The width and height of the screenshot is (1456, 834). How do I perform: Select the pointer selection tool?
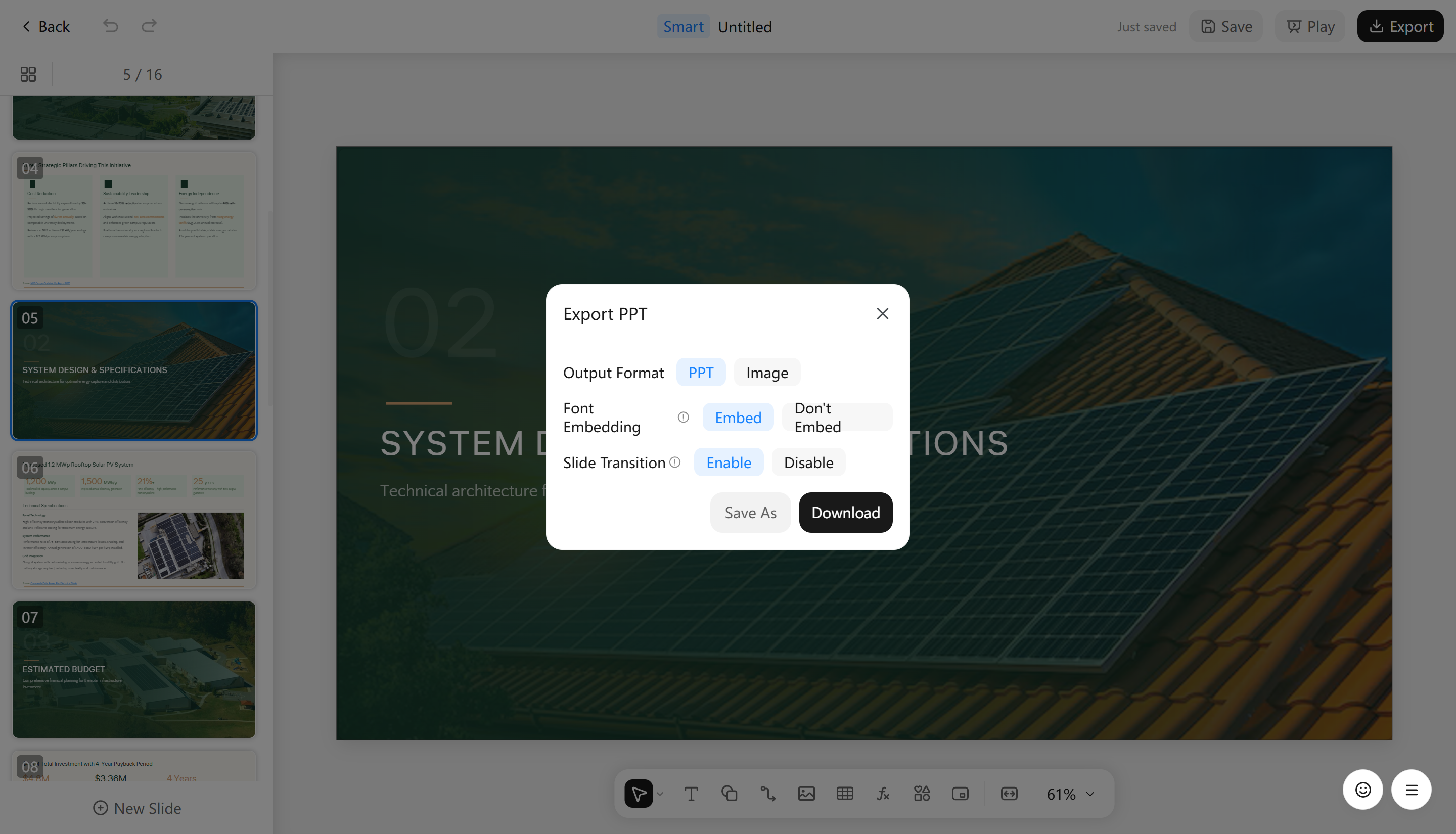(639, 794)
